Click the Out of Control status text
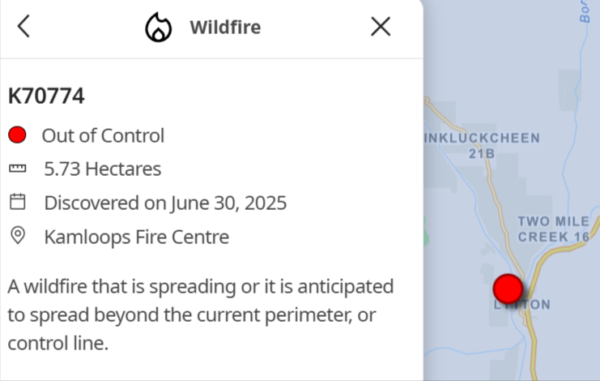The width and height of the screenshot is (600, 381). coord(103,135)
